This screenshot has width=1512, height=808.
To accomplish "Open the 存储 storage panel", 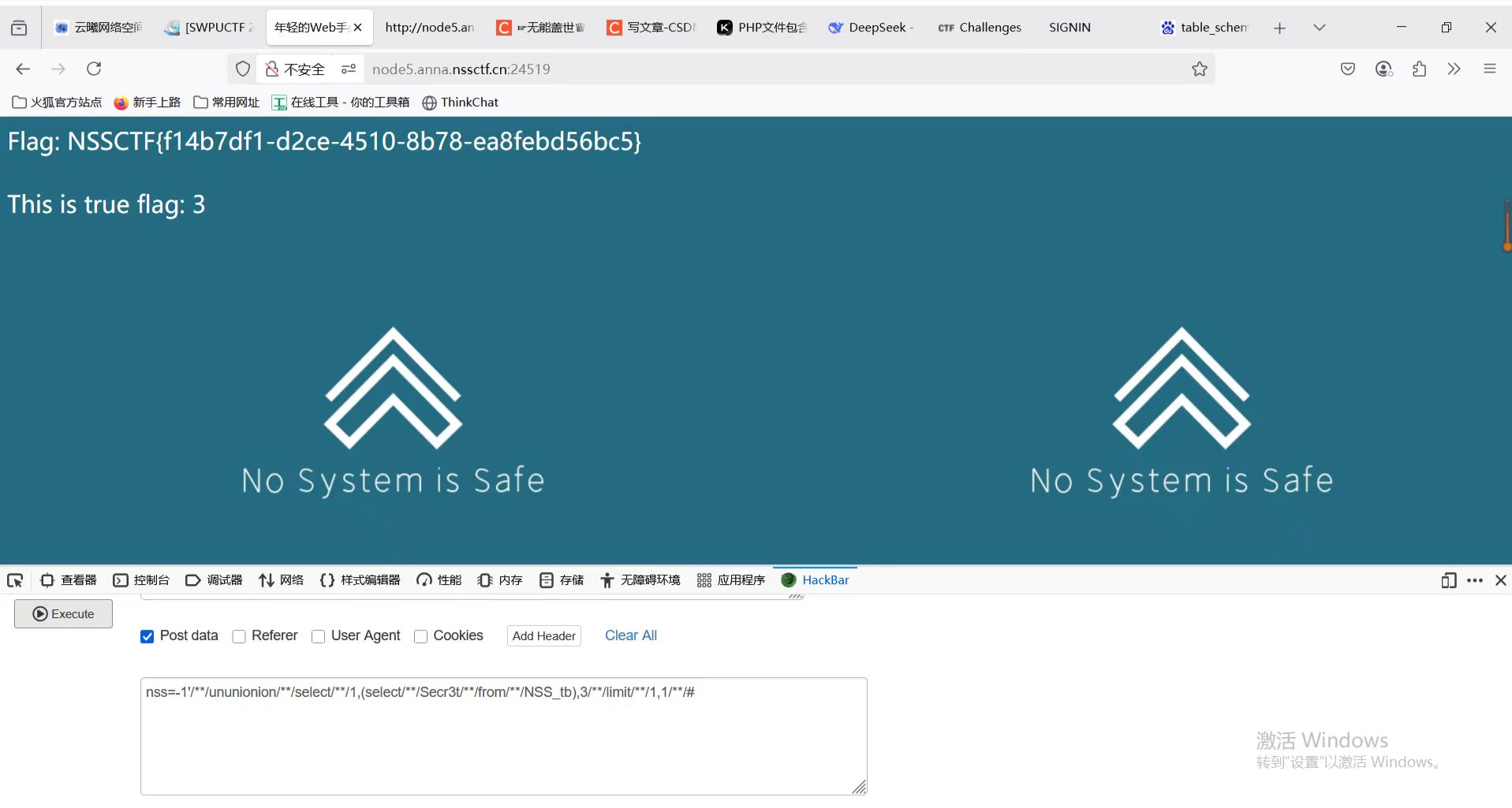I will (x=562, y=580).
